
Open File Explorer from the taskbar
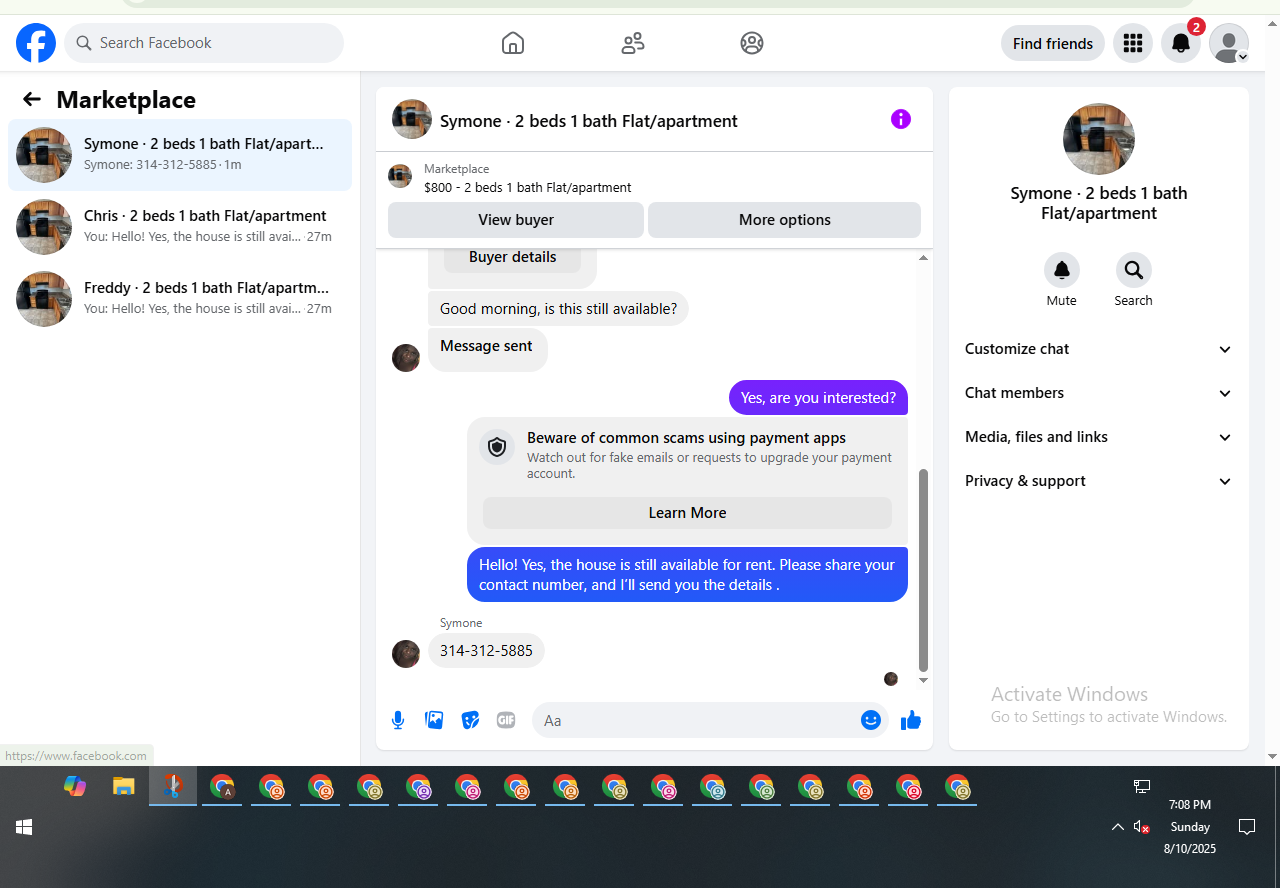[124, 787]
